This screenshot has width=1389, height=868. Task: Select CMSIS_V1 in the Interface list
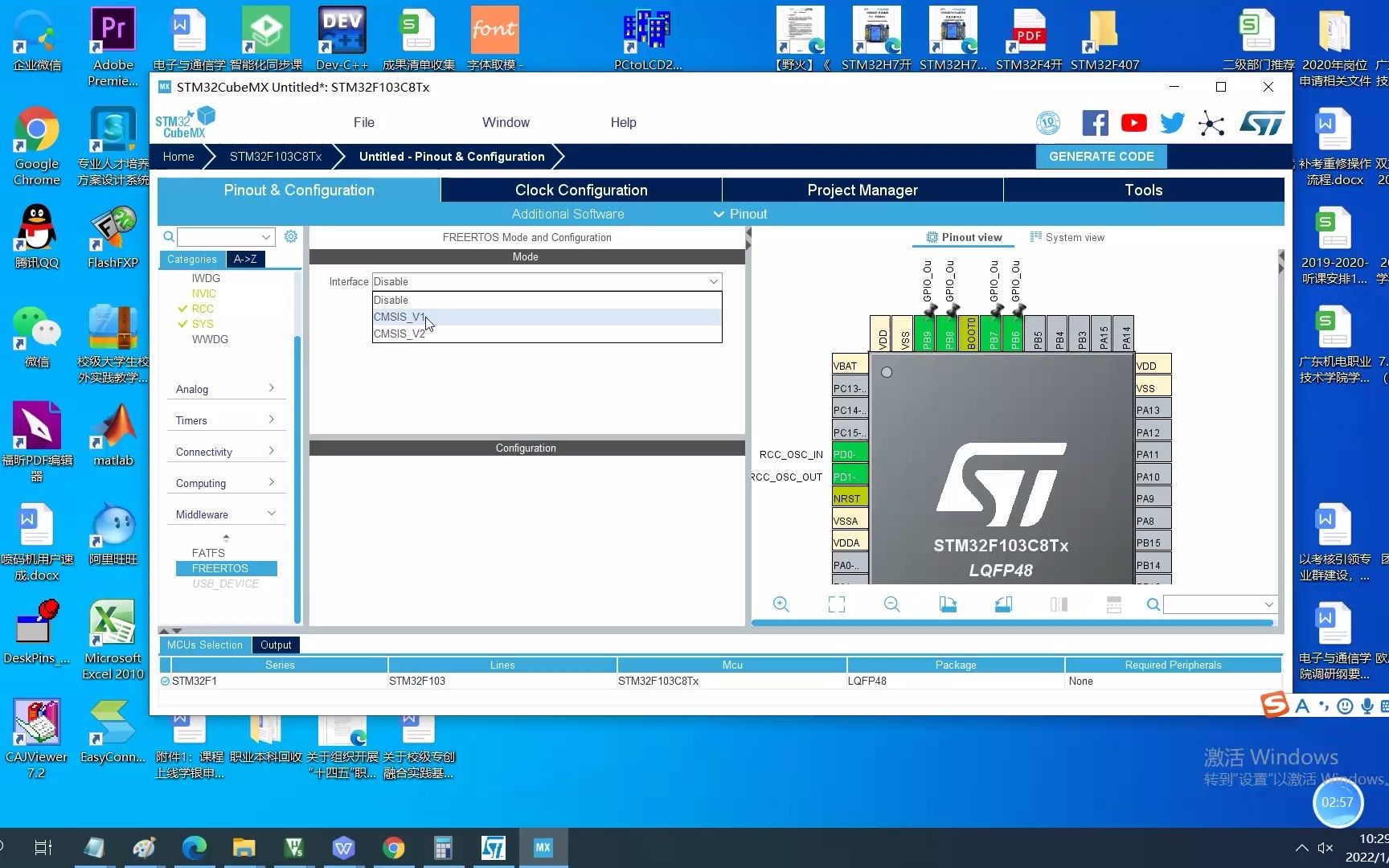(x=547, y=317)
